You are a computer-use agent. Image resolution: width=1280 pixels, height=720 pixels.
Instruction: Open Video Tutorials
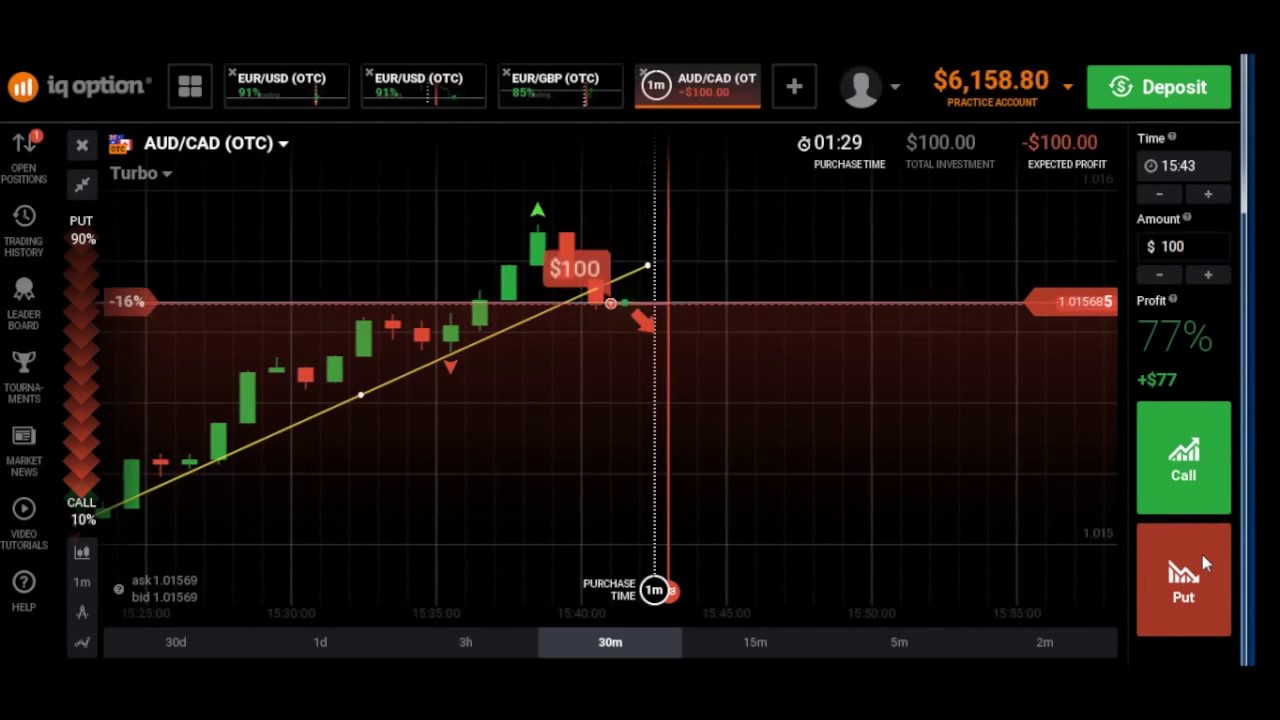point(24,524)
